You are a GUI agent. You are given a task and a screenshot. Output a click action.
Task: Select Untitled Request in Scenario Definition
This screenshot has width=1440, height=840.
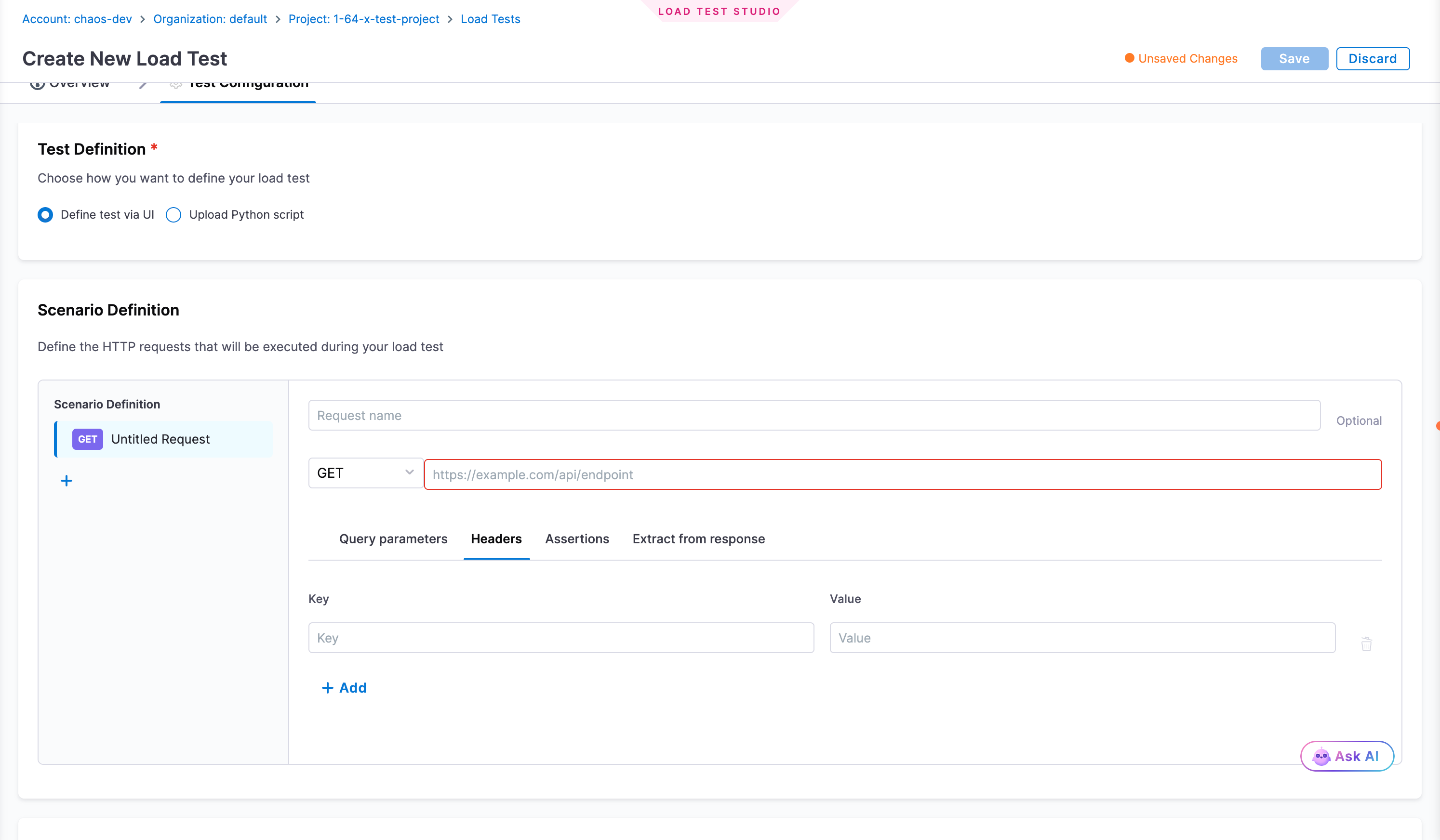tap(160, 439)
